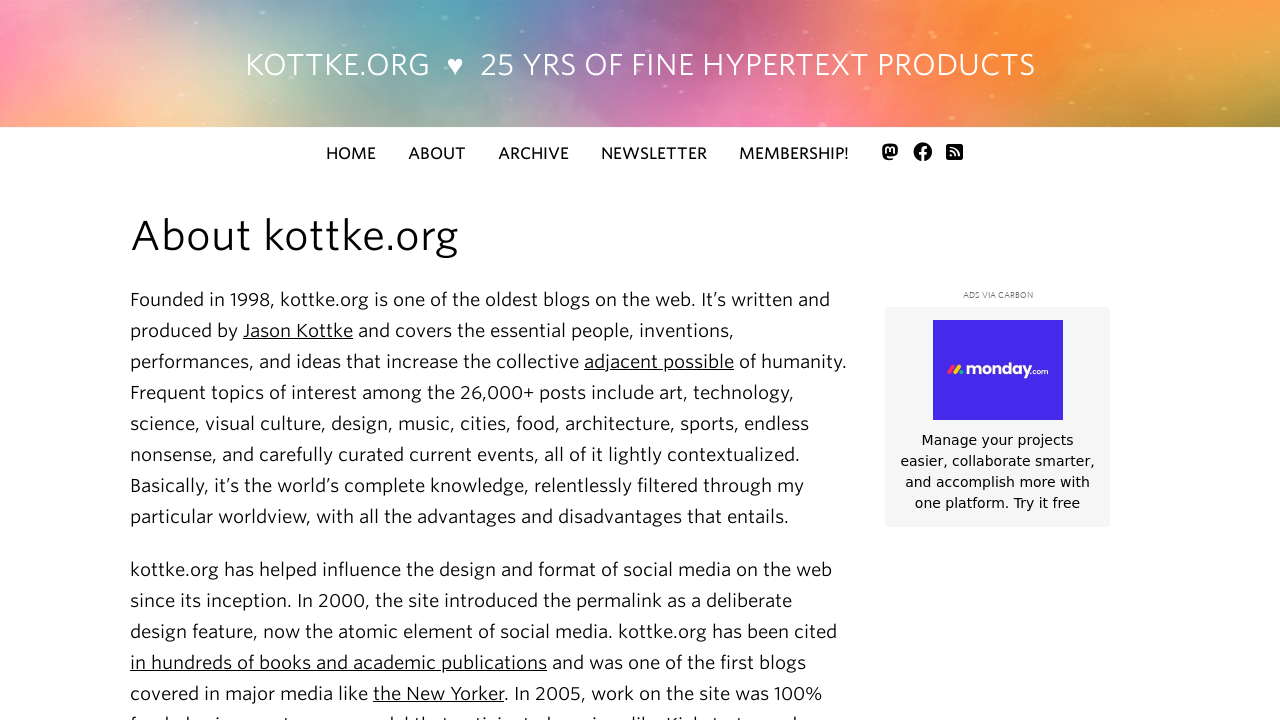Click Try it free in the ad
This screenshot has height=720, width=1280.
tap(1046, 501)
